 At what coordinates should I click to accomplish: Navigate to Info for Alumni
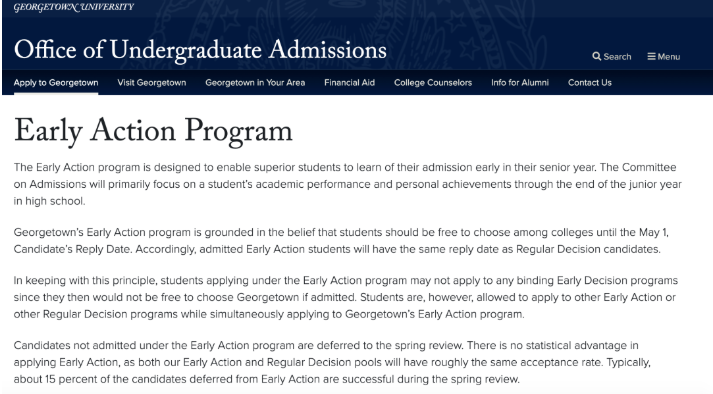tap(520, 82)
